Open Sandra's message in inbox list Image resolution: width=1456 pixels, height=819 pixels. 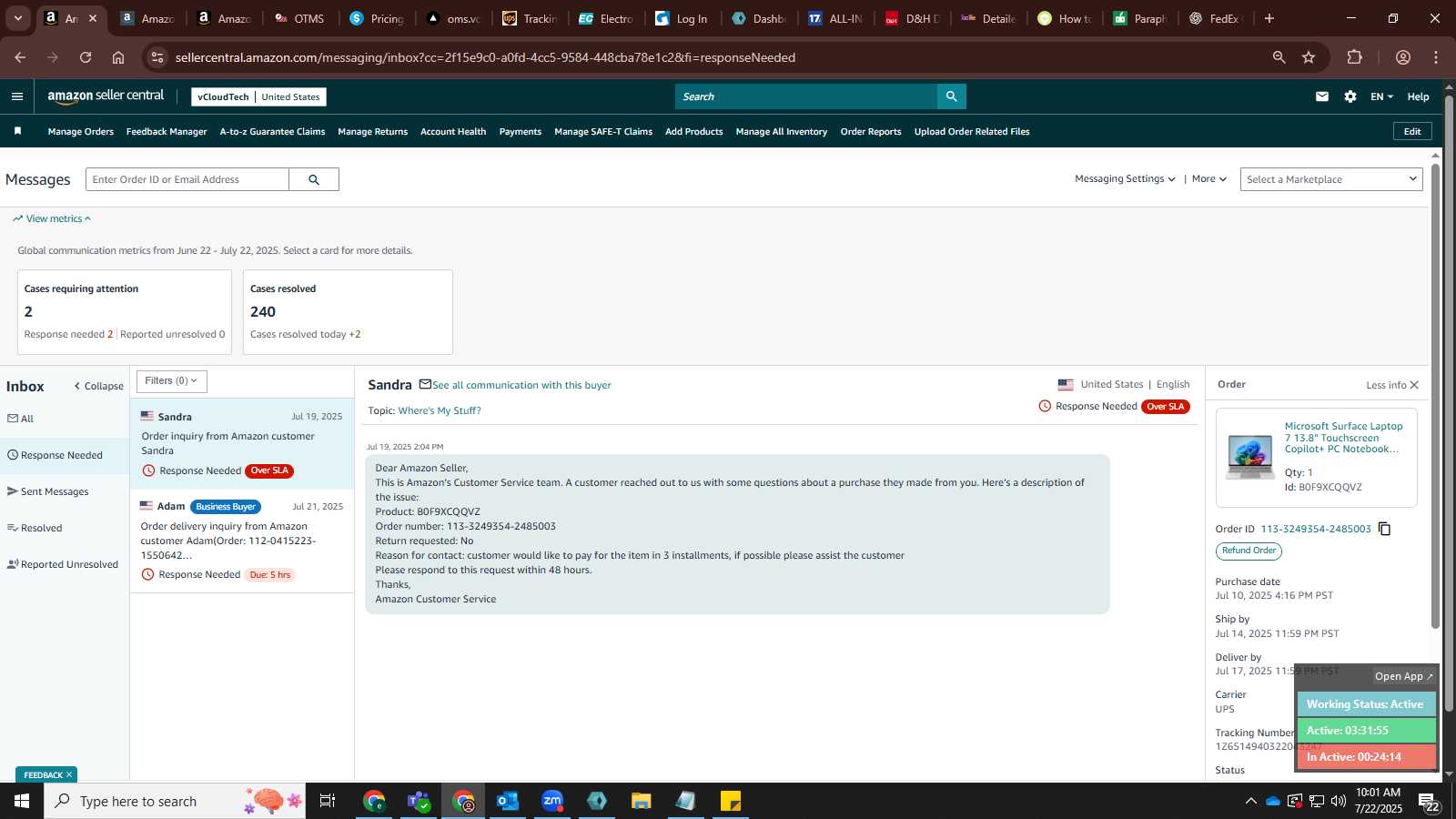242,443
